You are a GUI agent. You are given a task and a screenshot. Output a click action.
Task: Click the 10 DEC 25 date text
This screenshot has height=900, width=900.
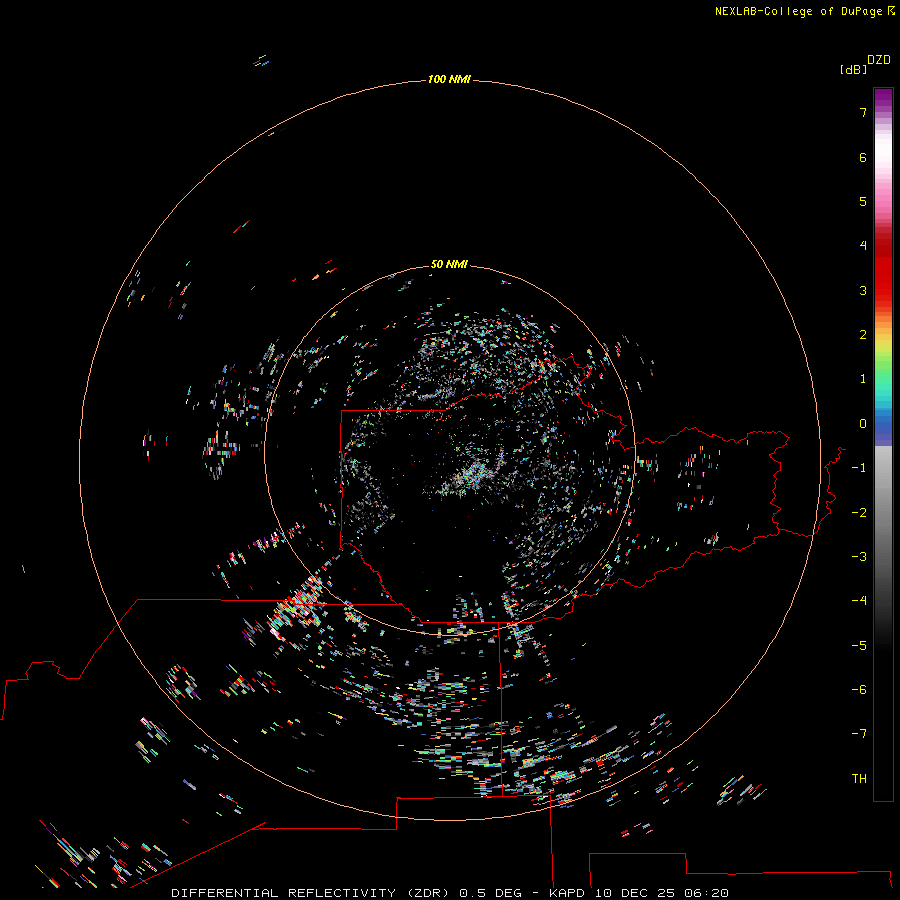(x=635, y=893)
